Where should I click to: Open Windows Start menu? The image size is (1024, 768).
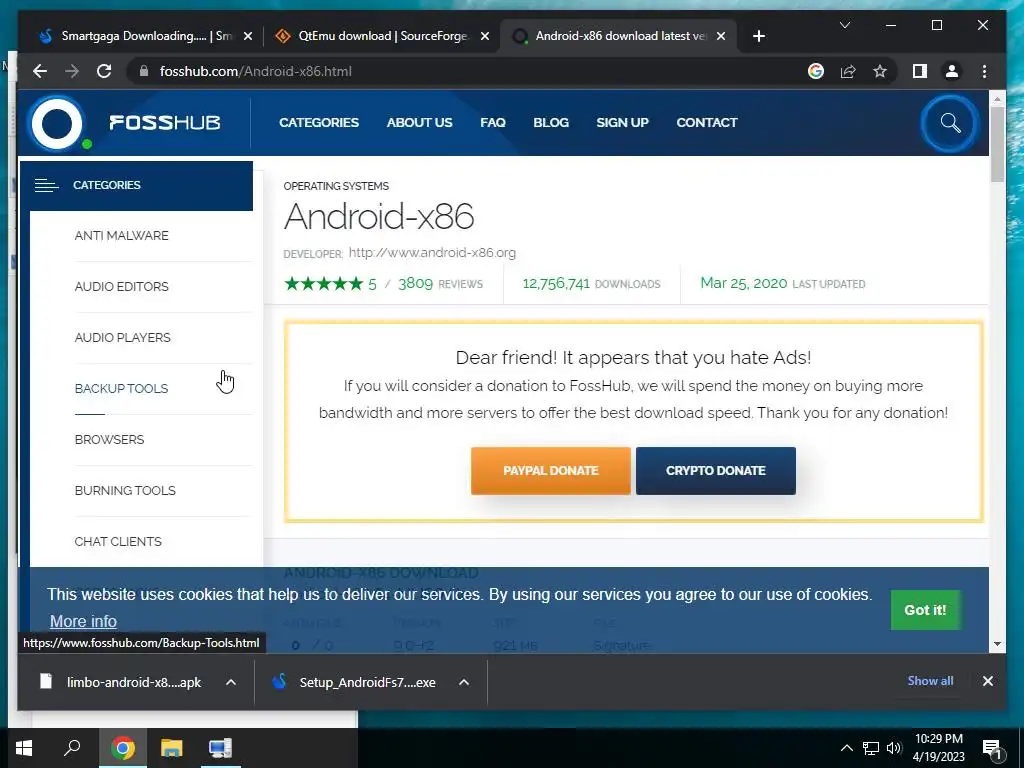point(24,748)
